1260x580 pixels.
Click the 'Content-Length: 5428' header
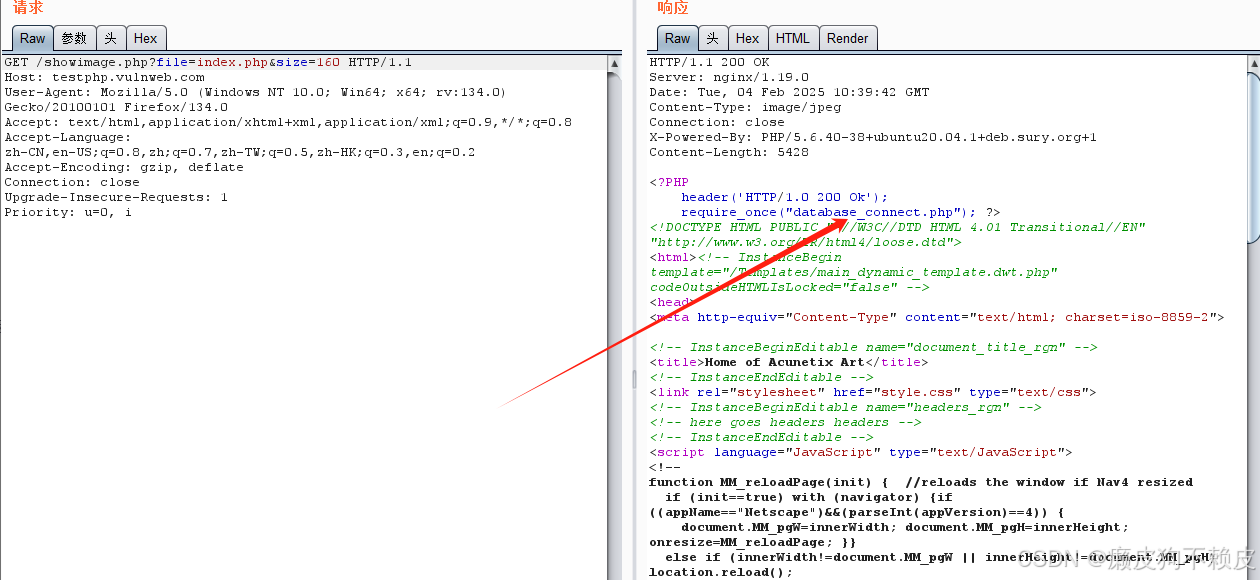[729, 152]
